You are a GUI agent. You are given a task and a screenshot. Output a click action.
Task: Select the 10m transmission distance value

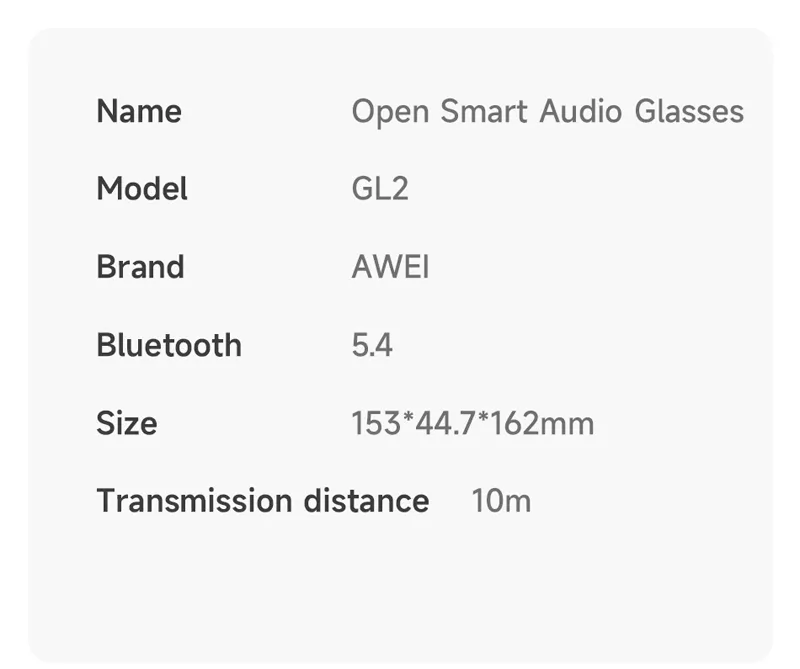click(501, 501)
